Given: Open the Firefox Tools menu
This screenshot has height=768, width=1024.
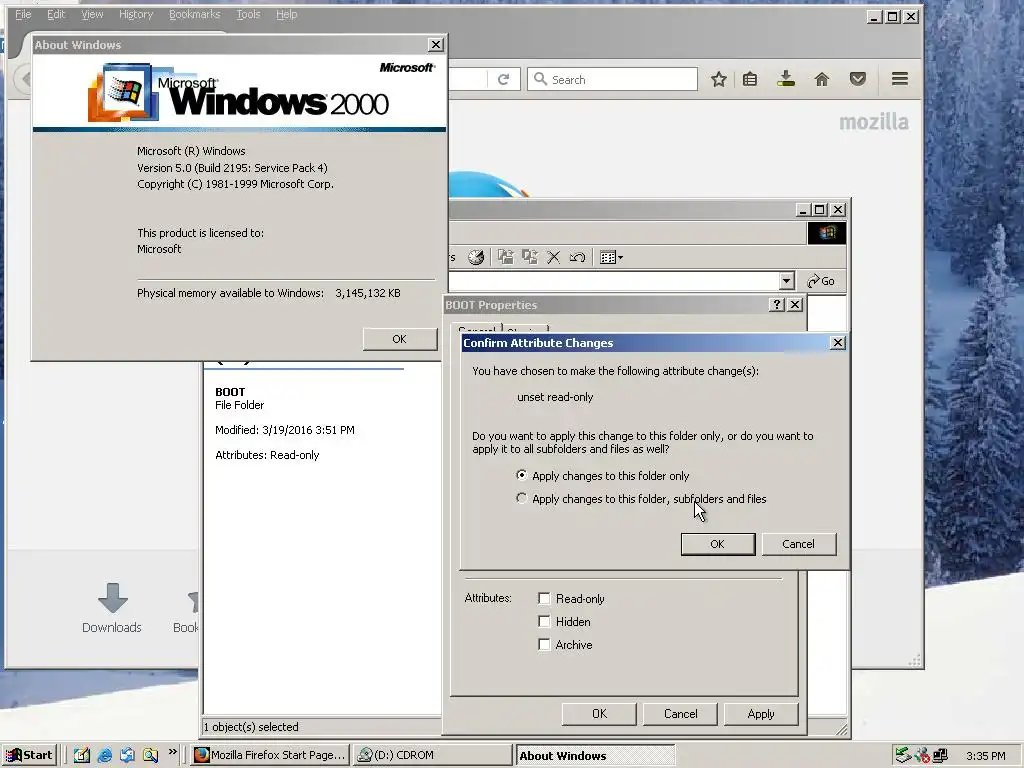Looking at the screenshot, I should (x=248, y=14).
